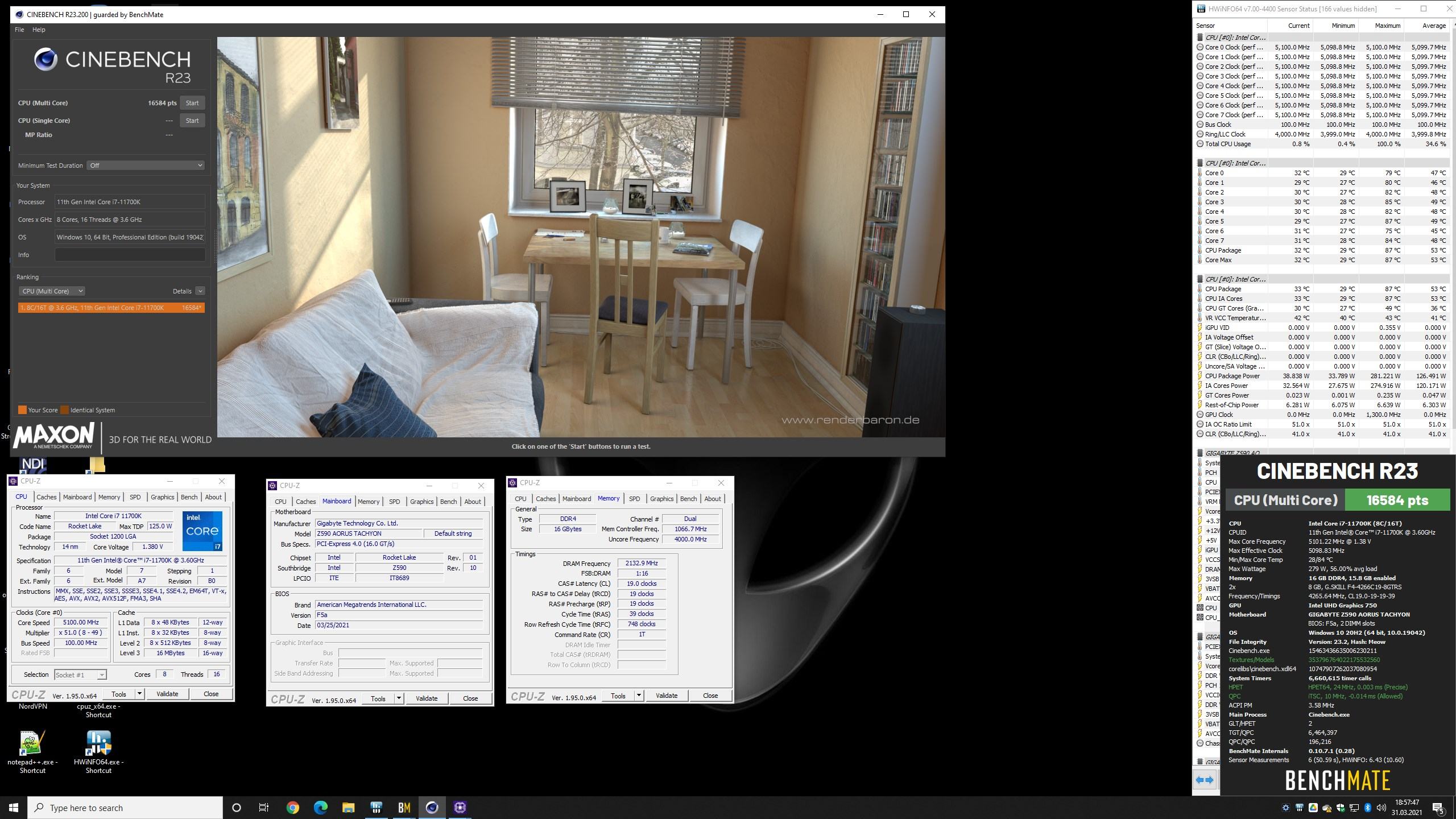The width and height of the screenshot is (1456, 819).
Task: Switch to Cinebench via its taskbar icon
Action: (x=432, y=807)
